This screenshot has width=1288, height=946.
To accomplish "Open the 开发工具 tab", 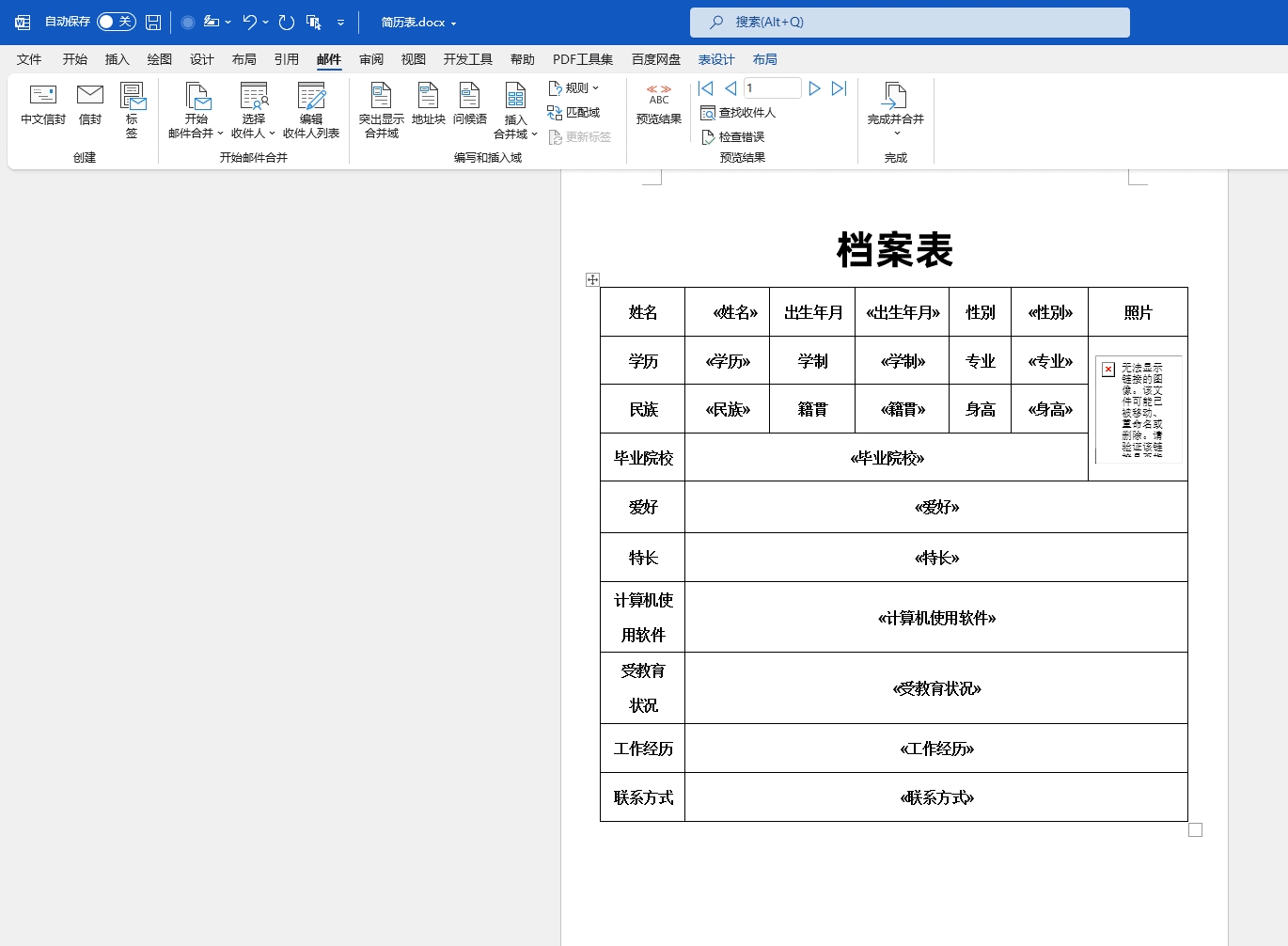I will [x=468, y=59].
